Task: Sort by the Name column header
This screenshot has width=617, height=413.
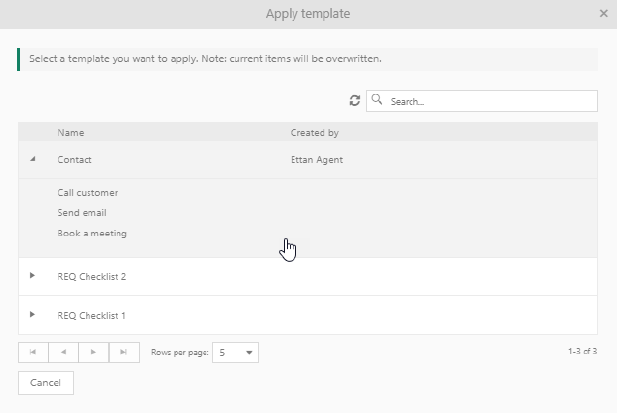Action: point(71,132)
